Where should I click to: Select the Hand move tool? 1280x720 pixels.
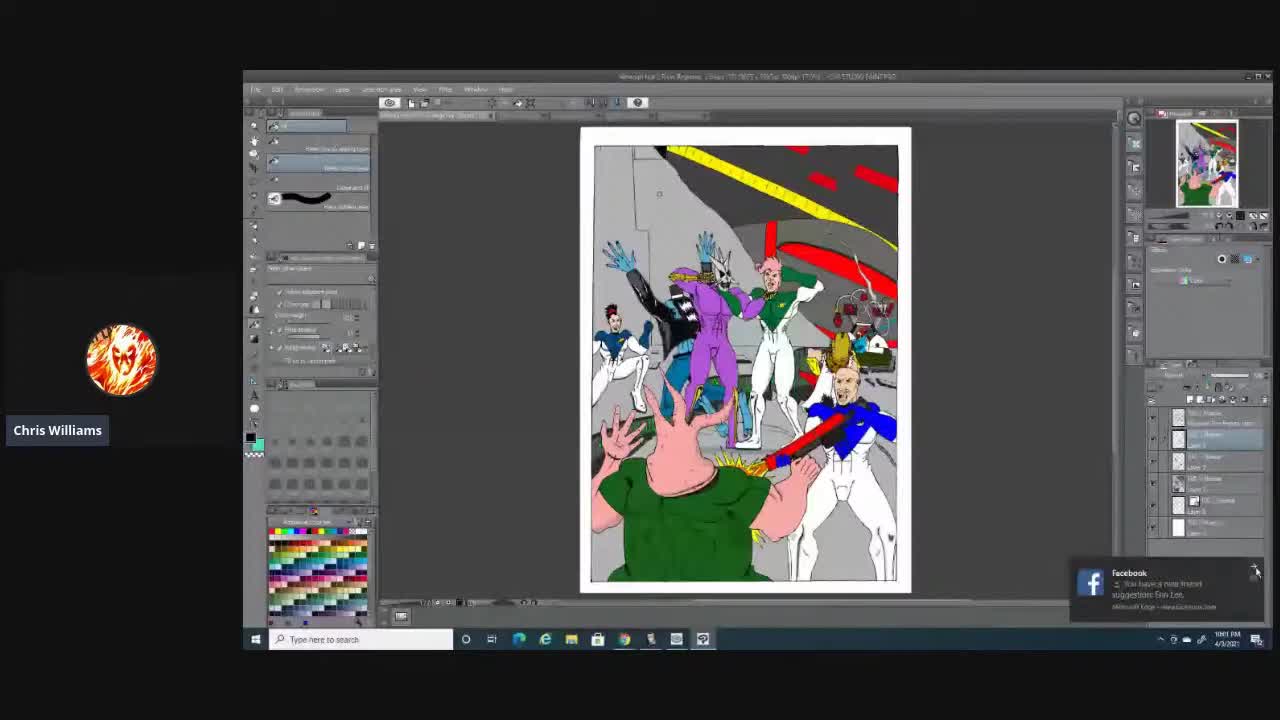[x=254, y=141]
